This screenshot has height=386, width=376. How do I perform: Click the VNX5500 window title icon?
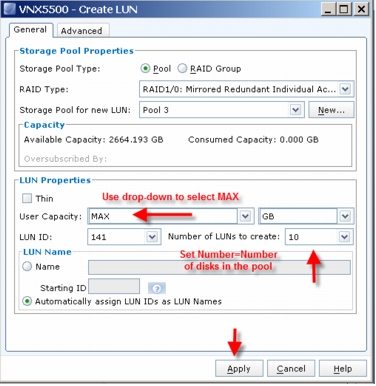click(10, 9)
